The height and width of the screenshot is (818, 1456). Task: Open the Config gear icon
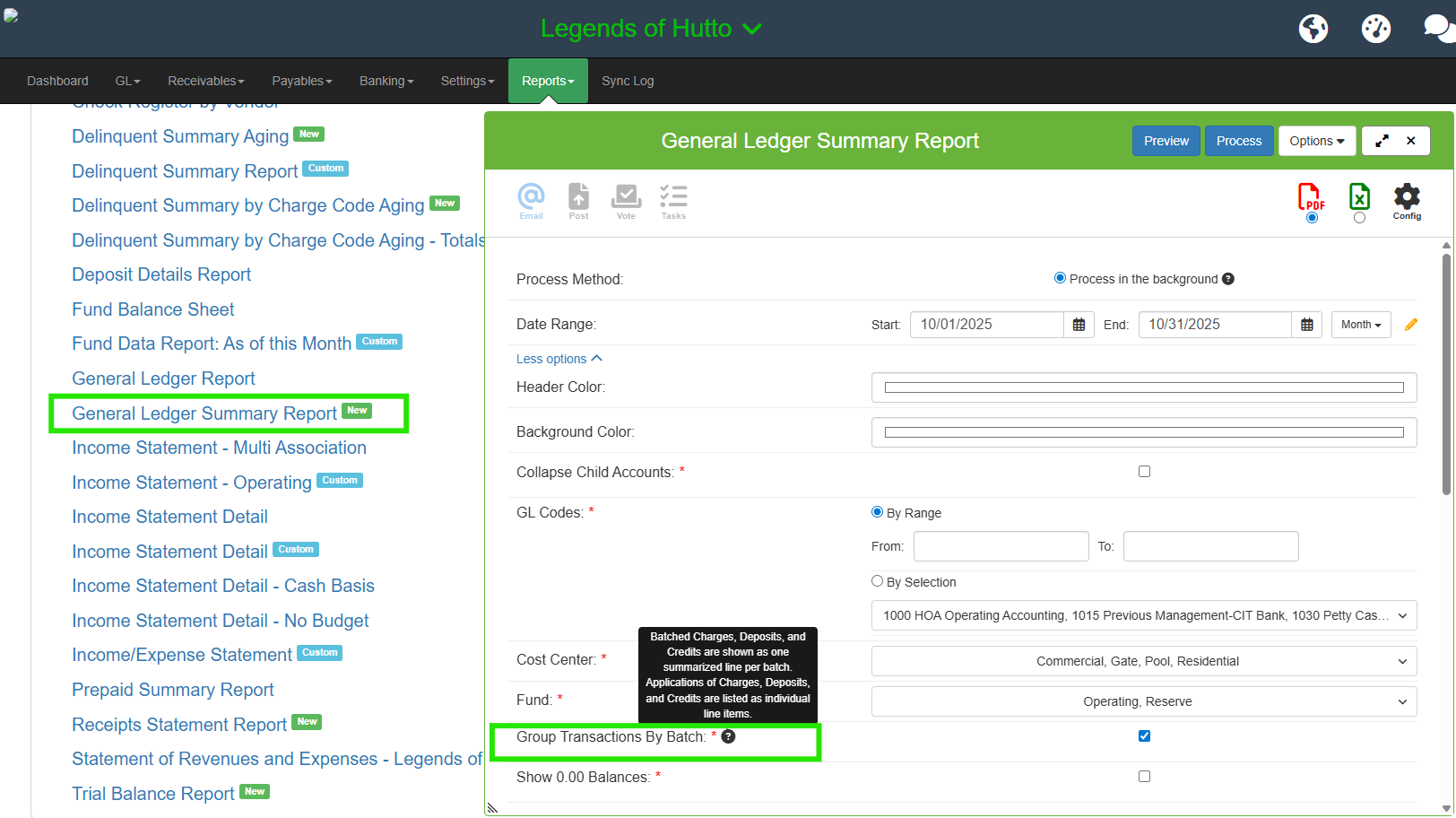pos(1407,200)
